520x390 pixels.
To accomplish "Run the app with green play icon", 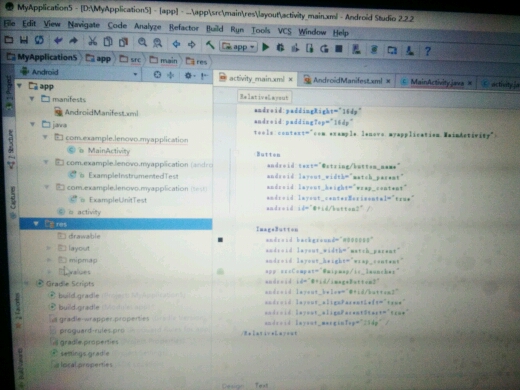I will click(266, 47).
